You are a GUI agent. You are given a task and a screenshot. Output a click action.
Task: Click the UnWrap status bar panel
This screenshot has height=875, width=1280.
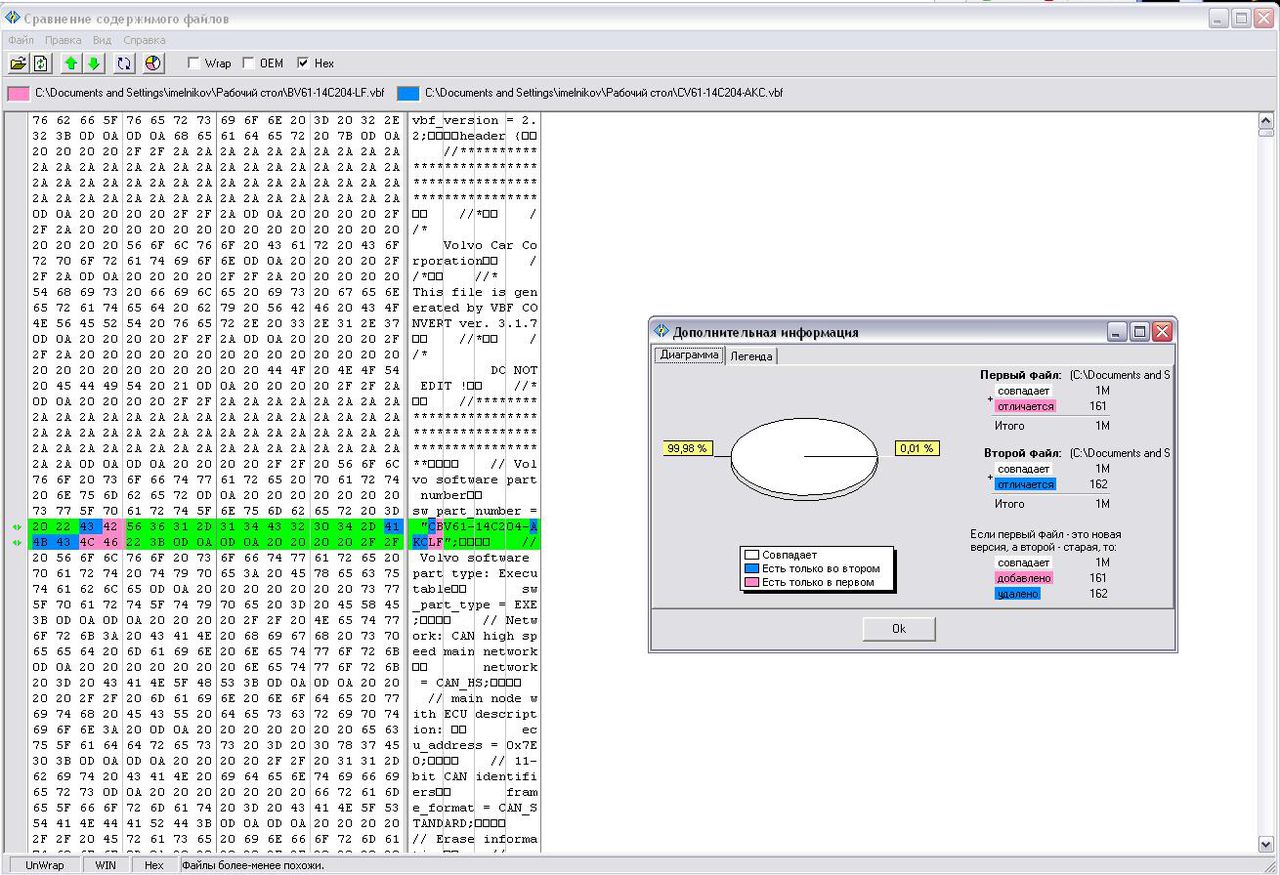[45, 865]
